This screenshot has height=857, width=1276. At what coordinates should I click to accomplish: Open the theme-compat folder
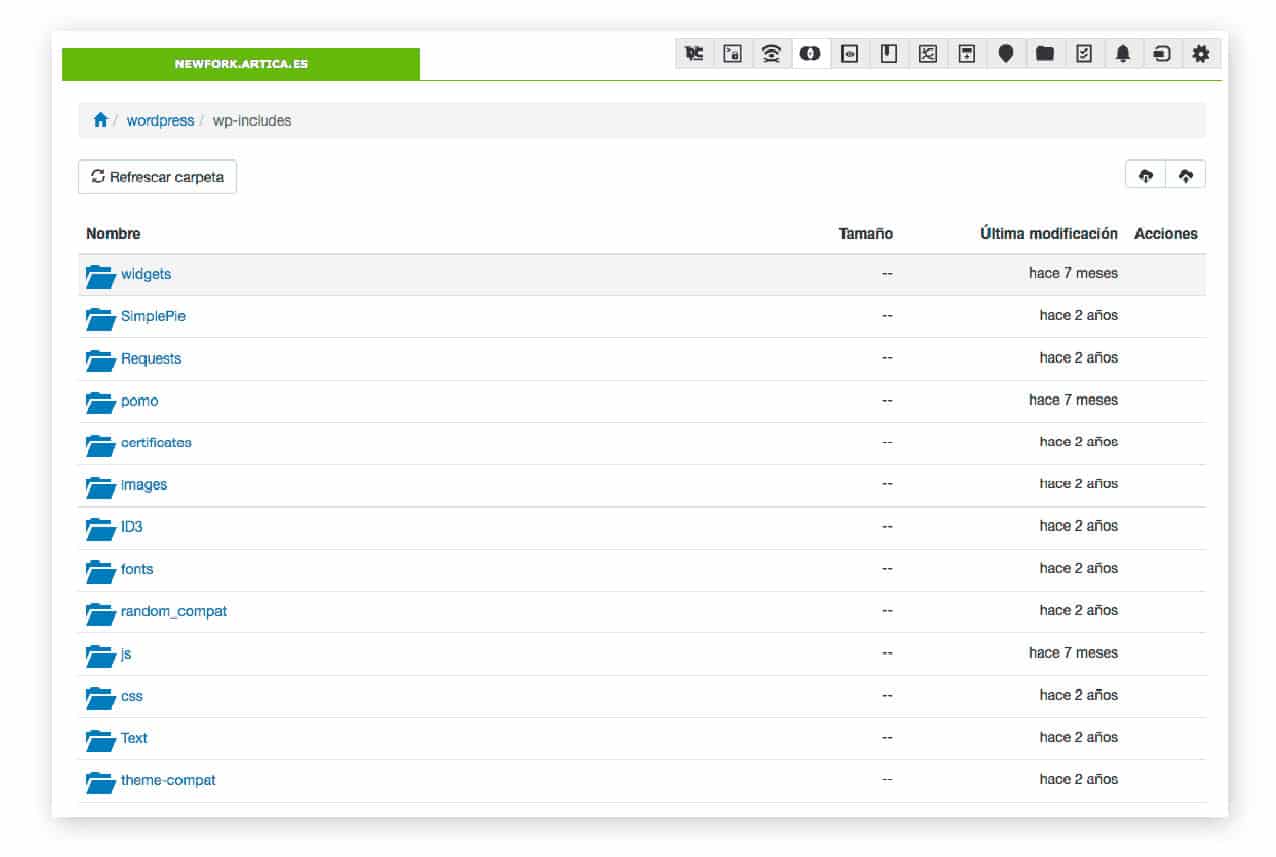pos(168,780)
